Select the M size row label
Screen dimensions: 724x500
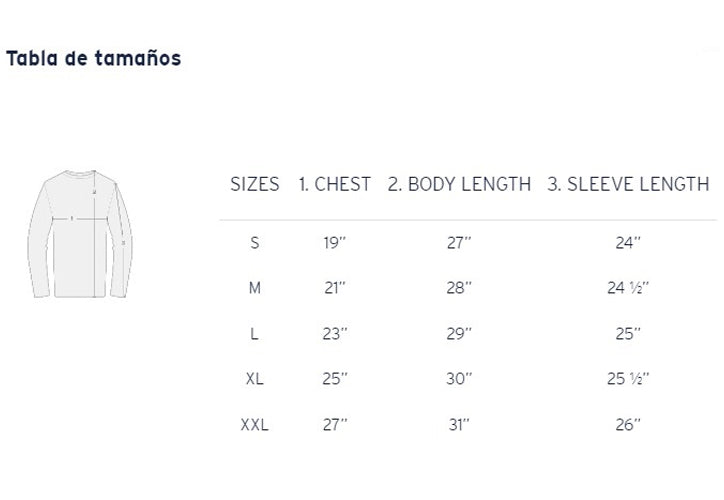(x=255, y=288)
